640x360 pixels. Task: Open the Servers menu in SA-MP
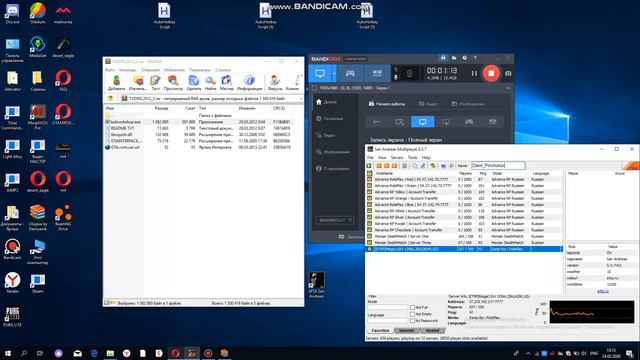[397, 157]
